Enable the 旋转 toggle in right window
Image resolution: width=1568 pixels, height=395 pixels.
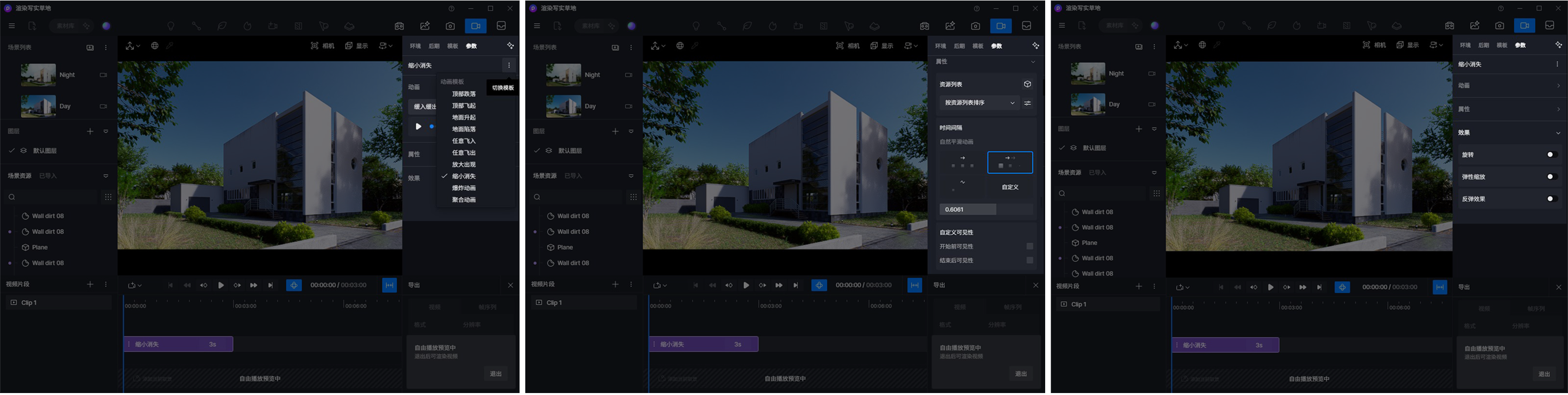(x=1552, y=154)
